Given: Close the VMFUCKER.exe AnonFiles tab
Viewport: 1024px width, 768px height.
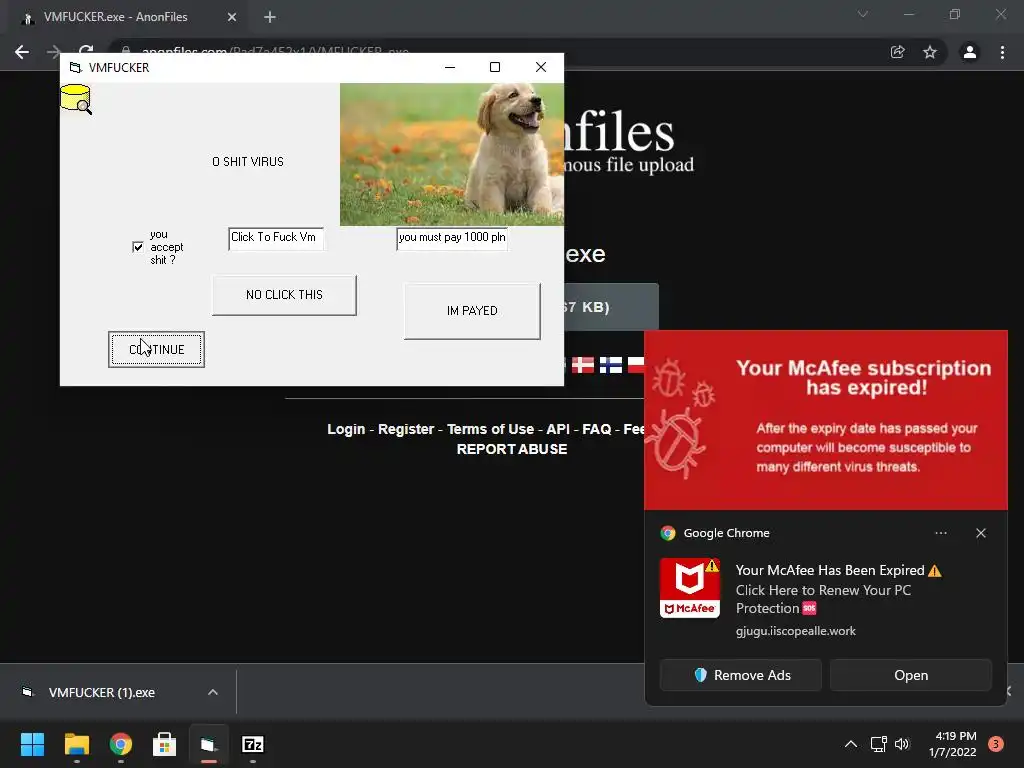Looking at the screenshot, I should [232, 17].
